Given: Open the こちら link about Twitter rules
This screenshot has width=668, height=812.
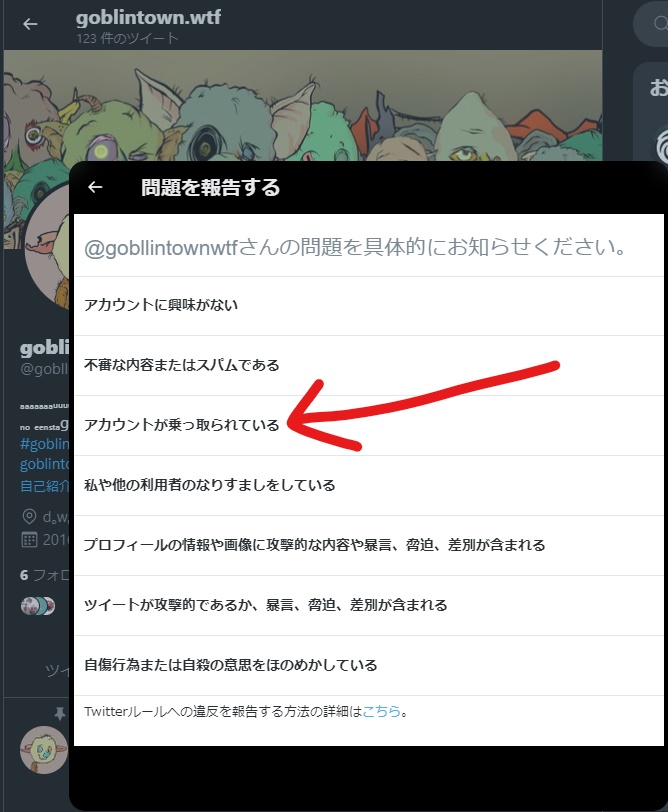Looking at the screenshot, I should click(382, 712).
